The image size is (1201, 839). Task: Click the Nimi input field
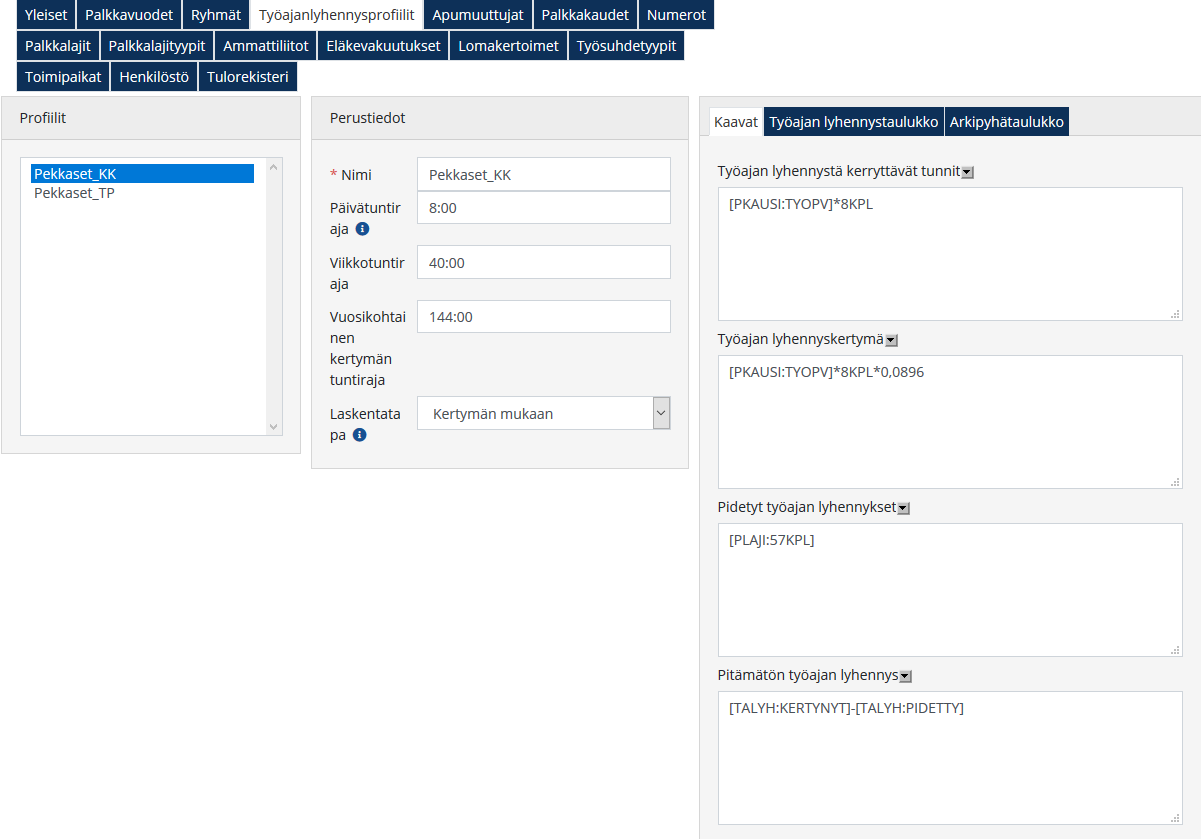pos(543,174)
